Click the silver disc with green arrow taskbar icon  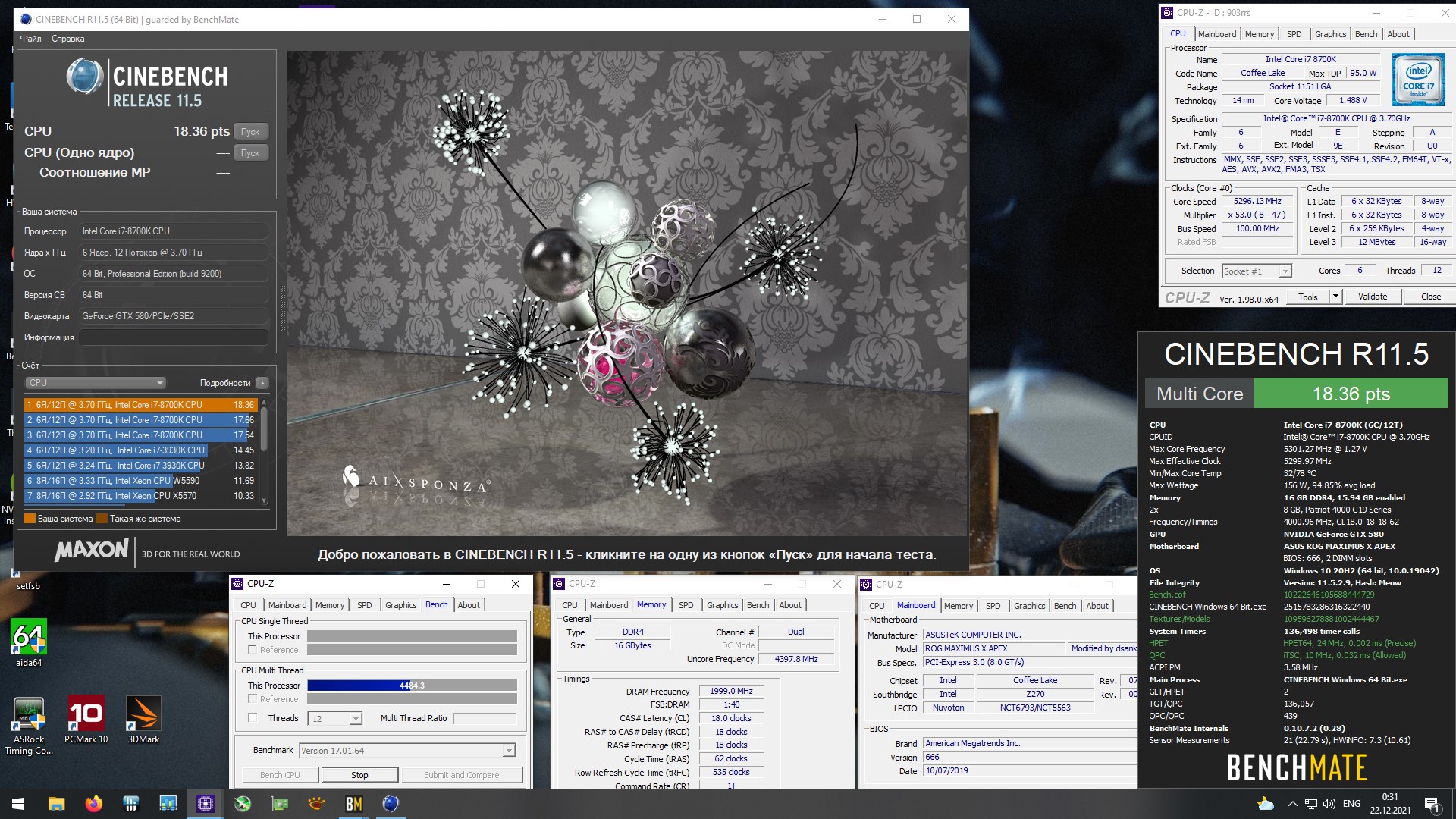point(242,804)
